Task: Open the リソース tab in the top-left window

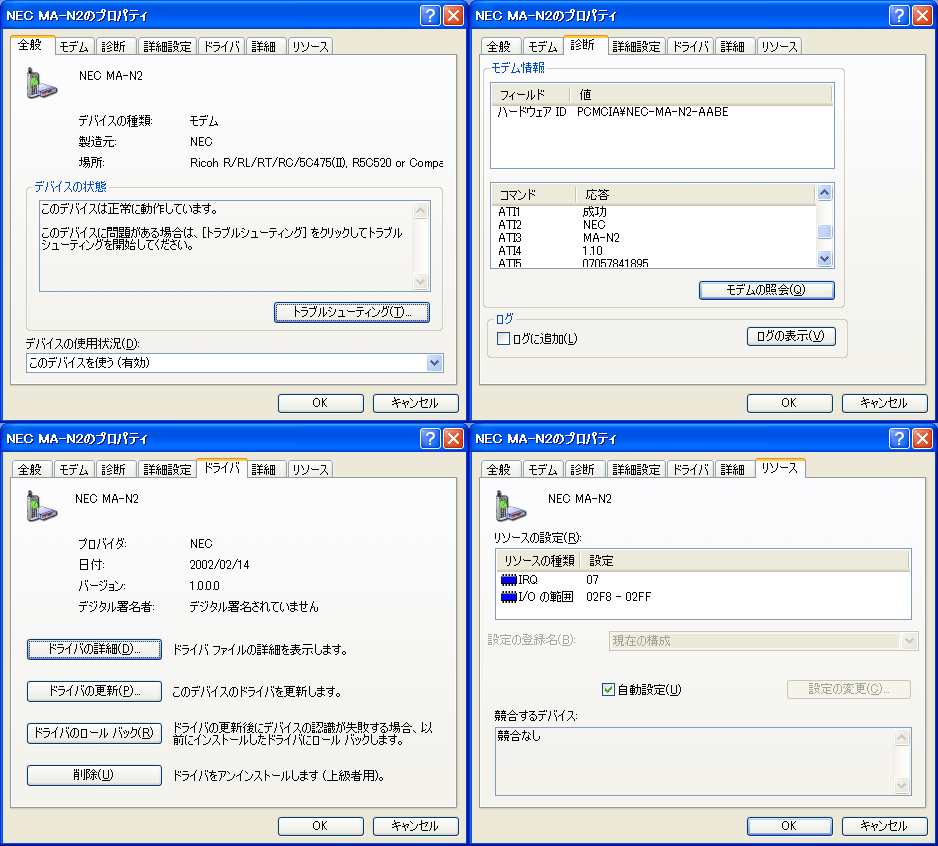Action: pyautogui.click(x=310, y=47)
